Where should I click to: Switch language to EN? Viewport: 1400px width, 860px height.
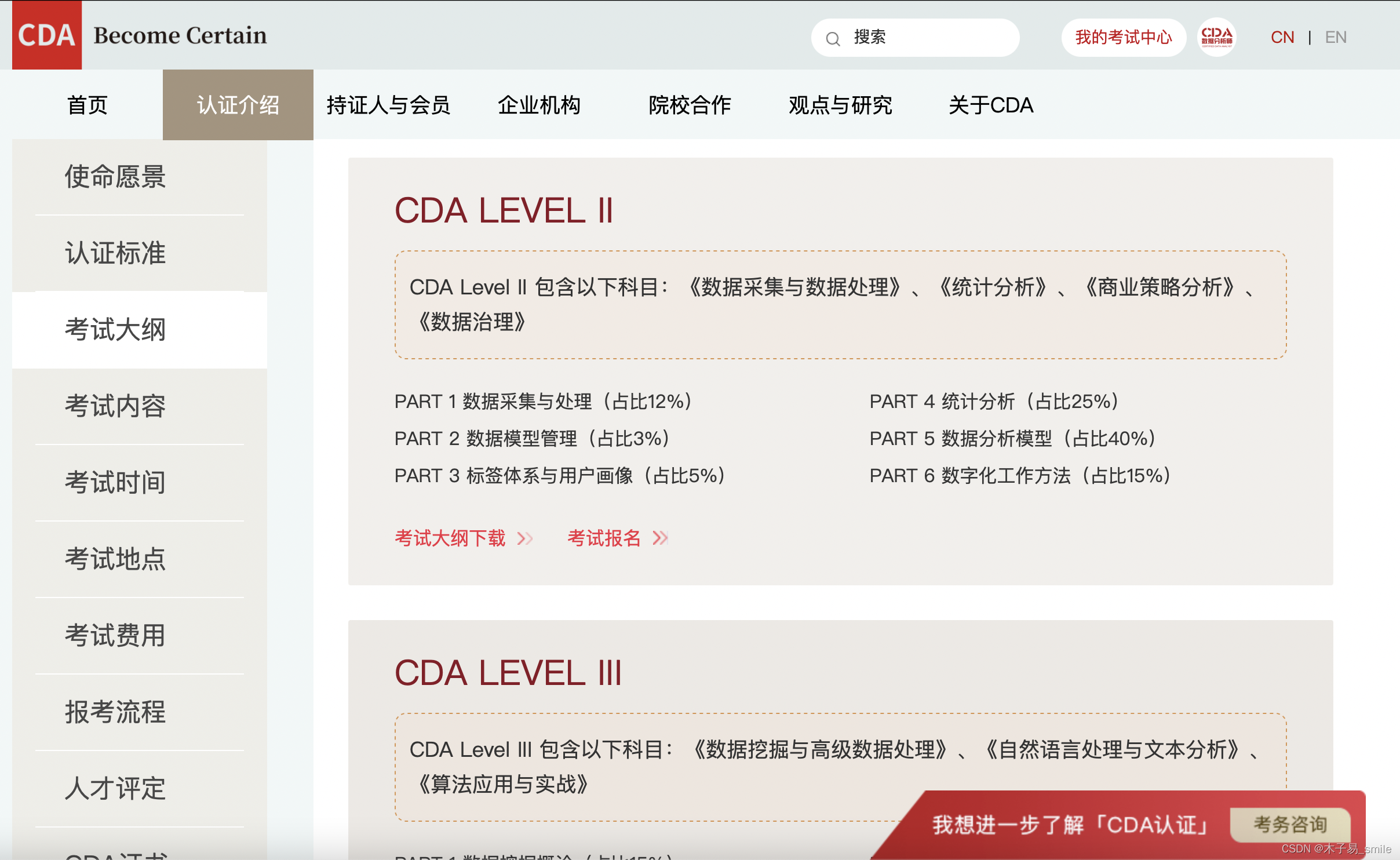[x=1336, y=38]
